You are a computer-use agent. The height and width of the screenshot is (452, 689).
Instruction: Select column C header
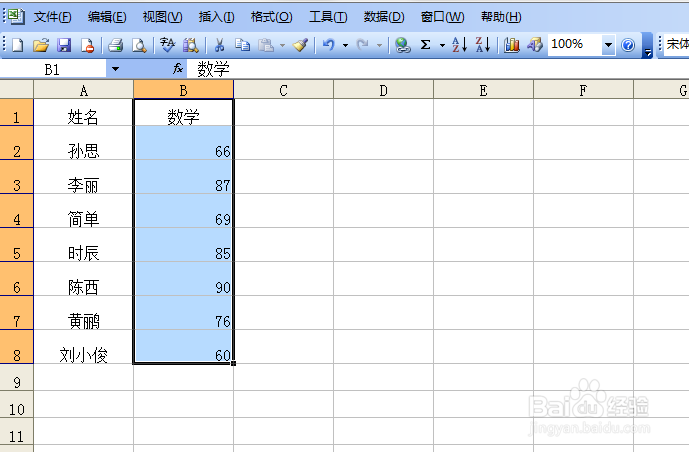283,90
